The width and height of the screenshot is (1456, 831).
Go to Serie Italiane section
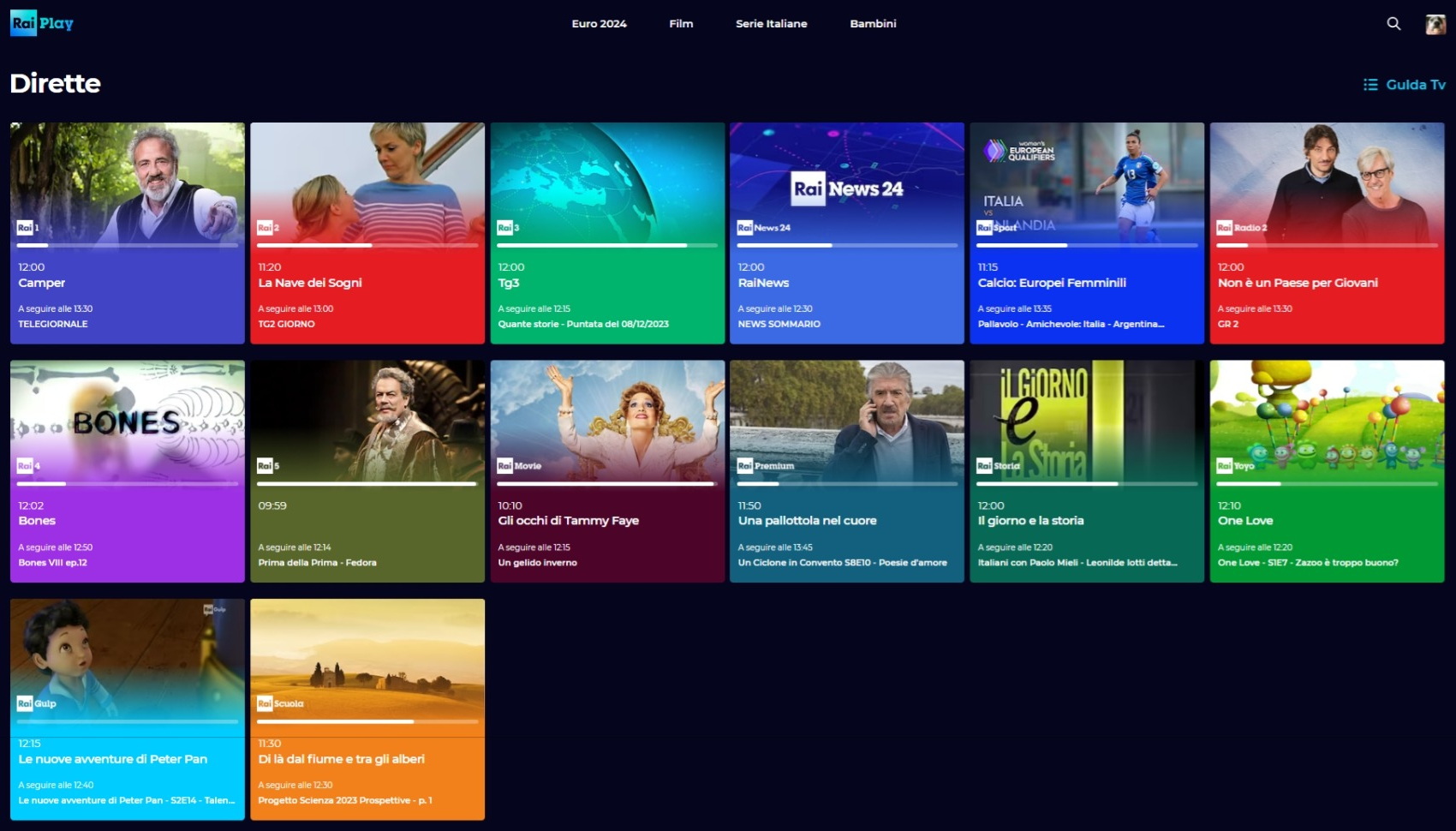[x=772, y=24]
